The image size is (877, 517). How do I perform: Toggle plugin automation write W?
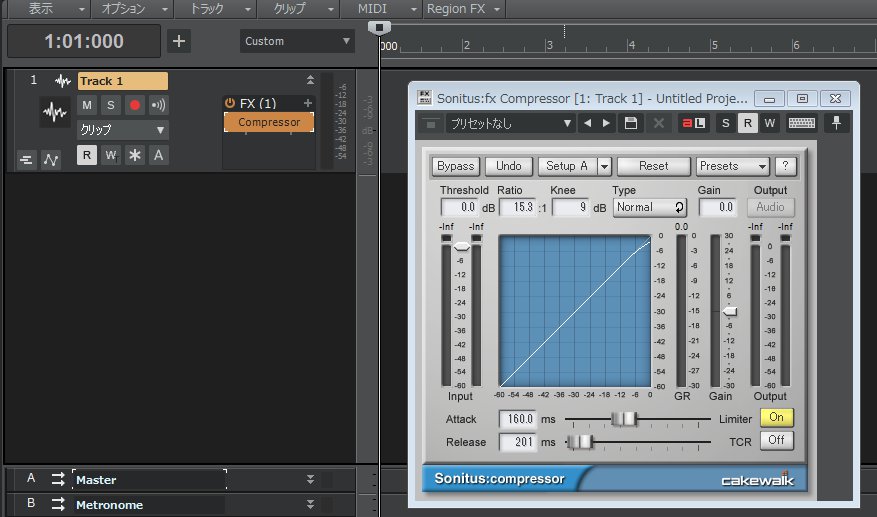coord(770,123)
